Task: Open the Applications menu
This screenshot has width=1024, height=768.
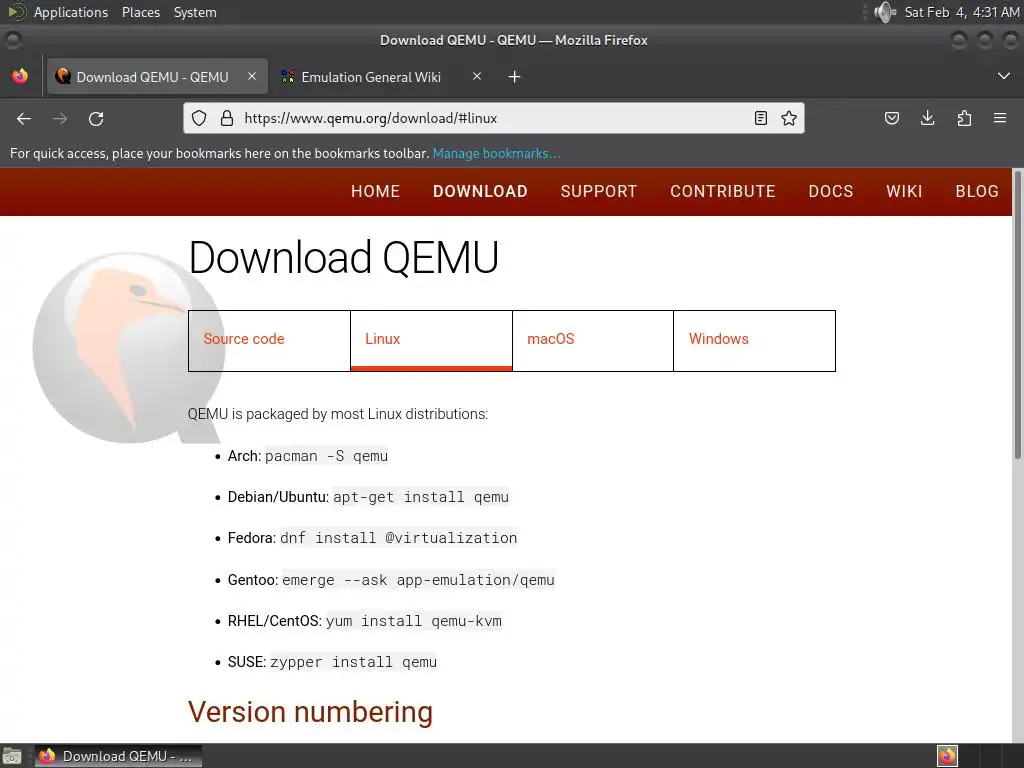Action: (x=71, y=12)
